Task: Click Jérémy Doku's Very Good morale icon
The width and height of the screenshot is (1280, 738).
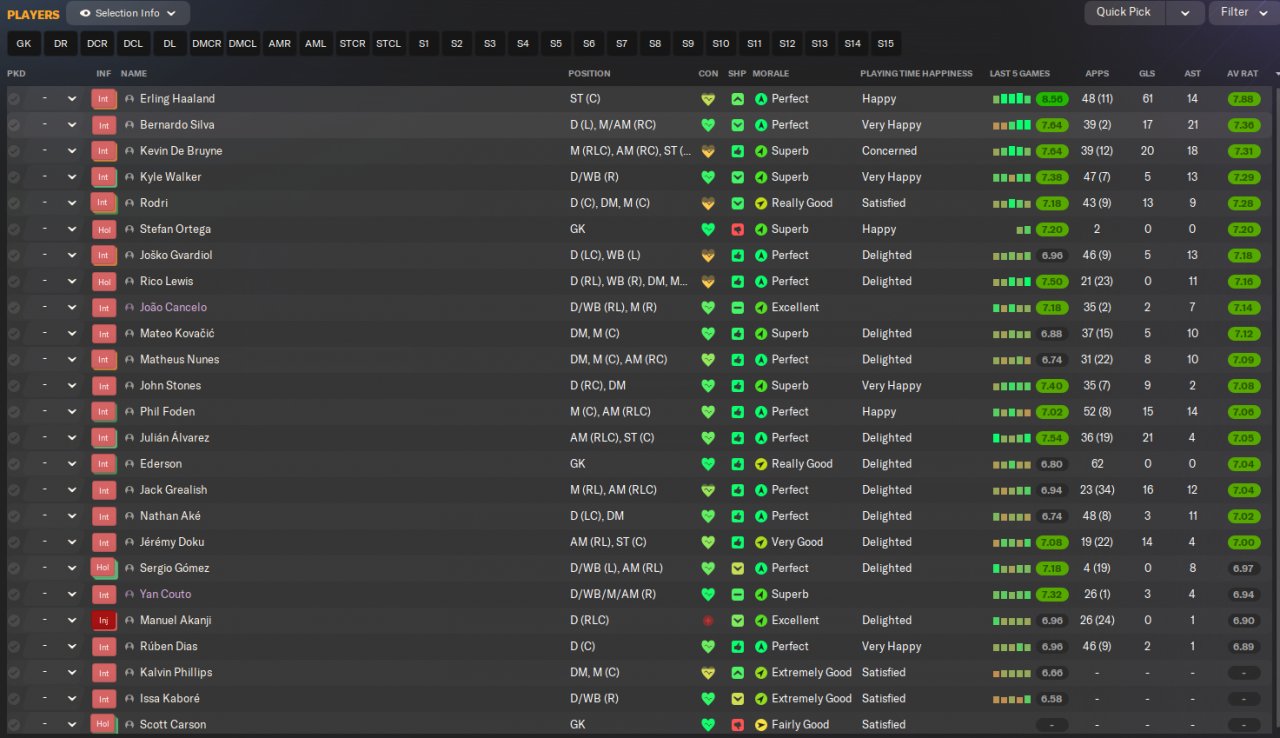Action: pos(761,542)
